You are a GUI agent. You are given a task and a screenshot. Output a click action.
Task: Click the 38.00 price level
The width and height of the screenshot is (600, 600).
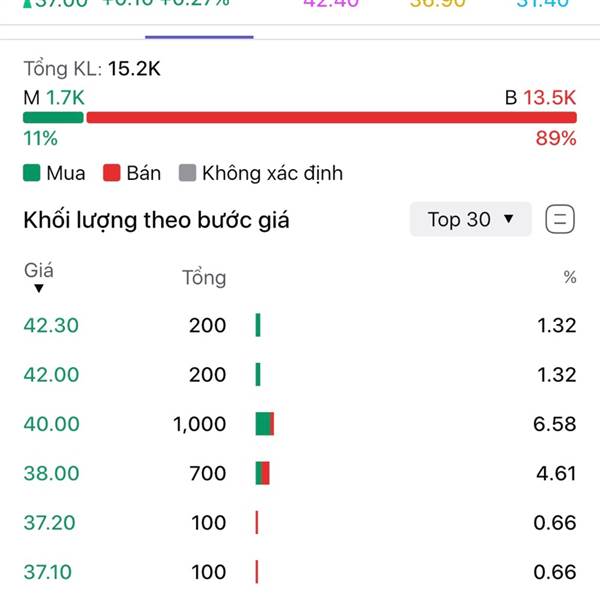(51, 473)
